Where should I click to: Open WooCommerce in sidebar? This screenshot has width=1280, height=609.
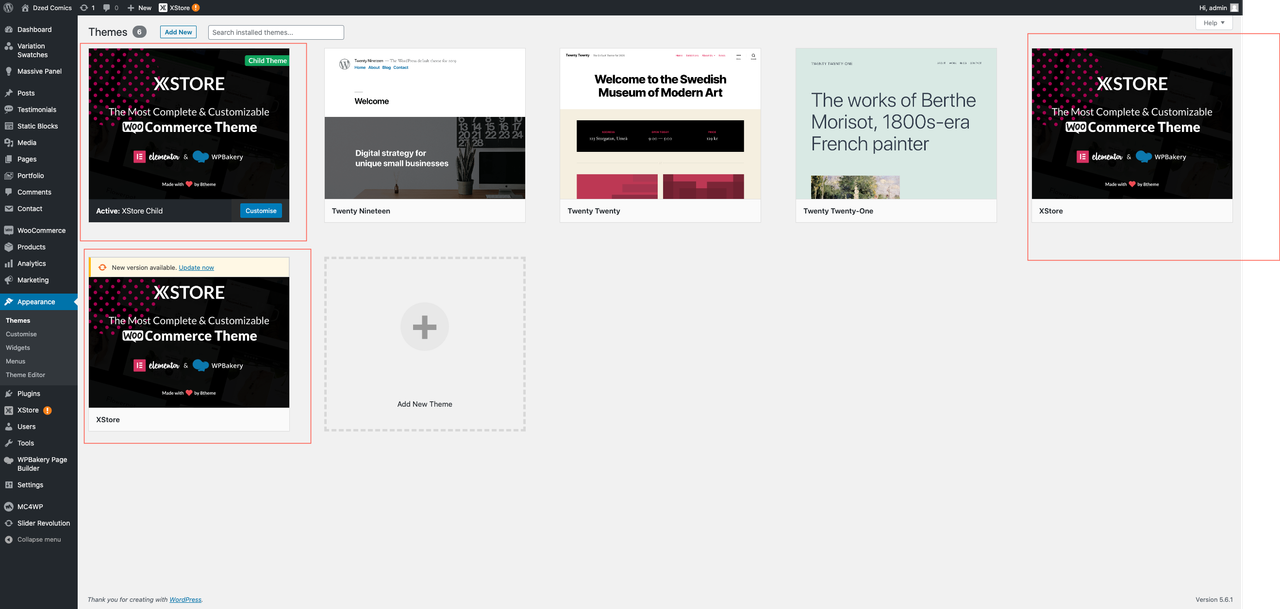[39, 230]
